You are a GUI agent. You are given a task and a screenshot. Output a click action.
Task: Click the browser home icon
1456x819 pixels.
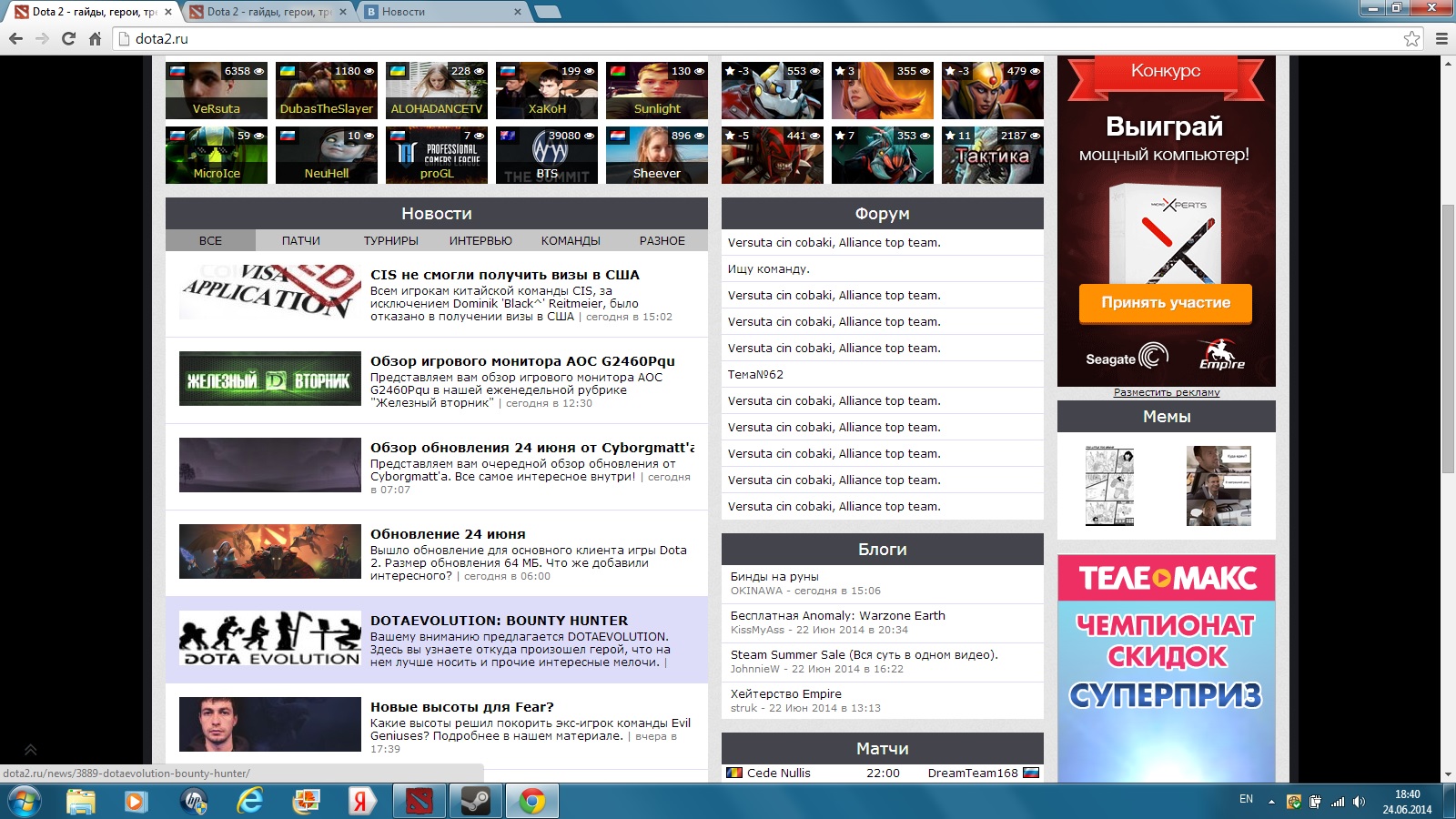tap(95, 38)
